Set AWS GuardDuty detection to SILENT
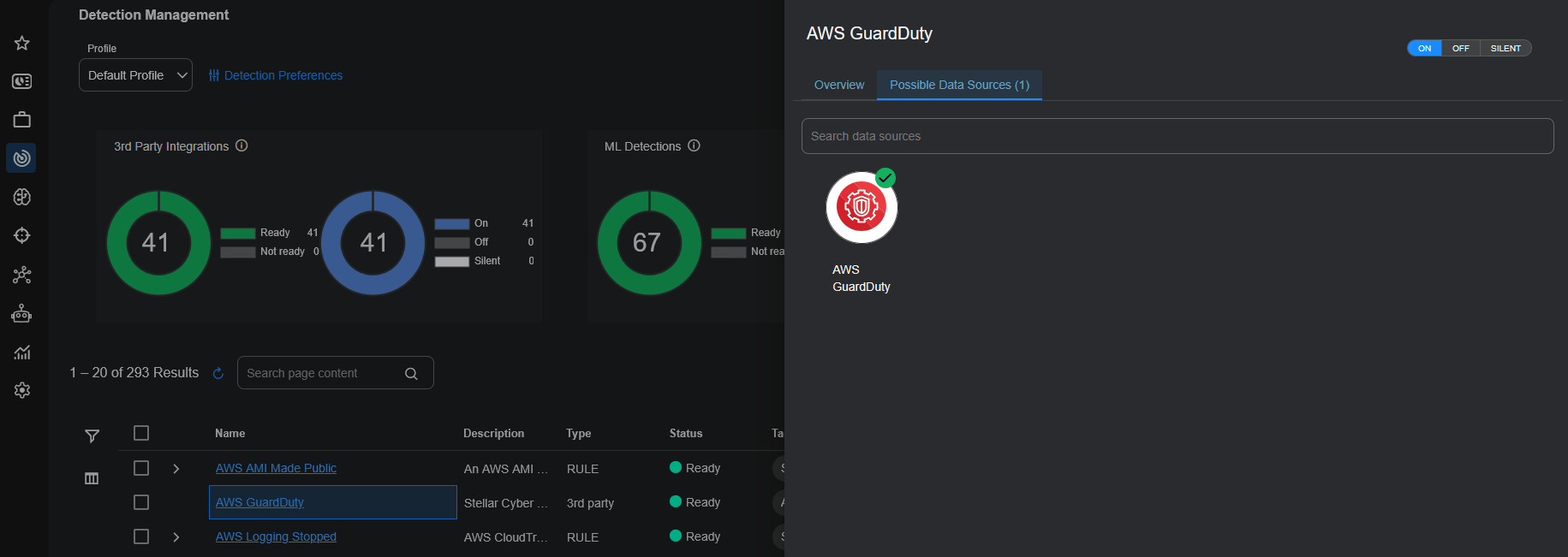This screenshot has width=1568, height=557. [x=1505, y=49]
